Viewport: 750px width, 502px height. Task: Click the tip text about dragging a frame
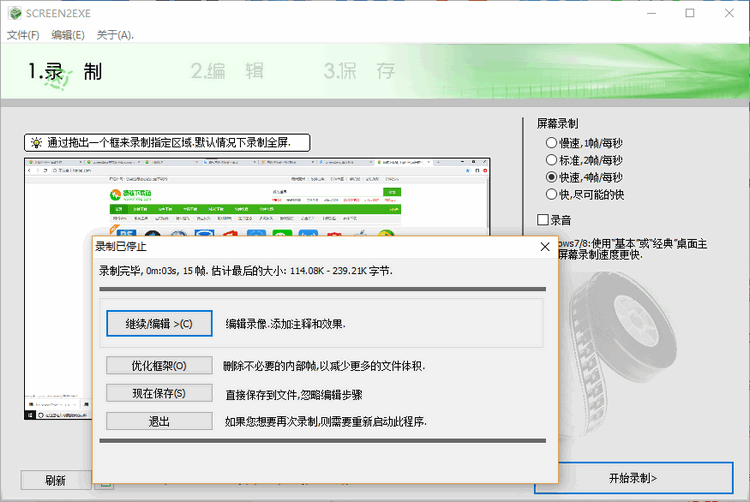click(169, 142)
